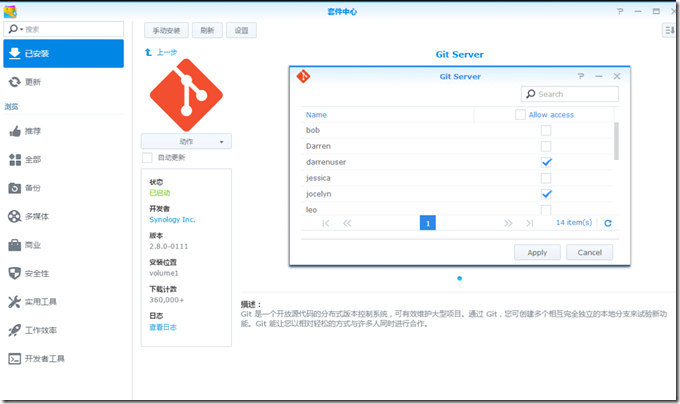Enable access for user bob
Viewport: 680px width, 404px height.
tap(546, 131)
